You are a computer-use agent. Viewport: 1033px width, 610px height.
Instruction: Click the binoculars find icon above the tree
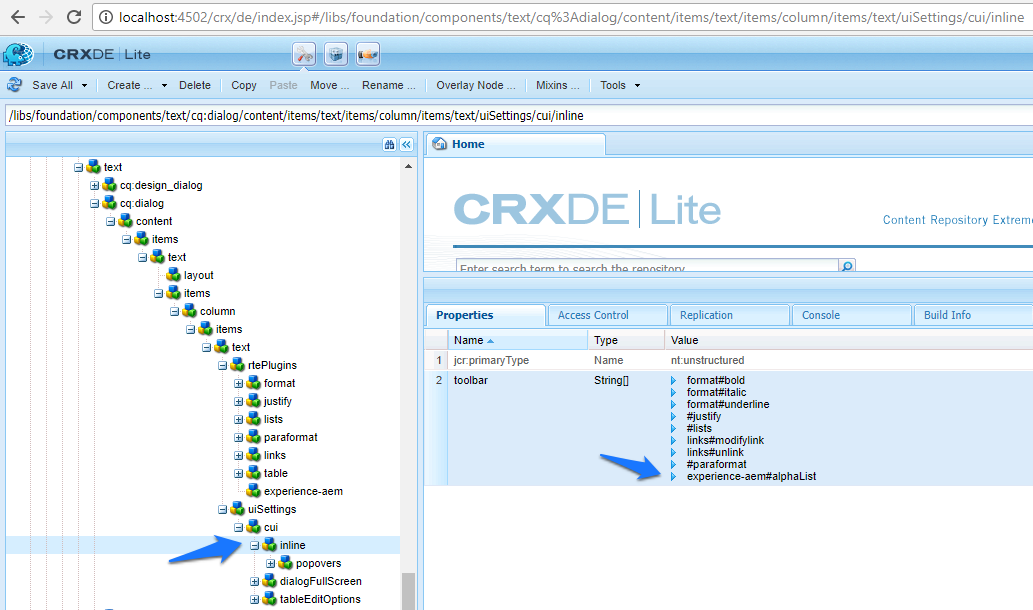coord(389,144)
